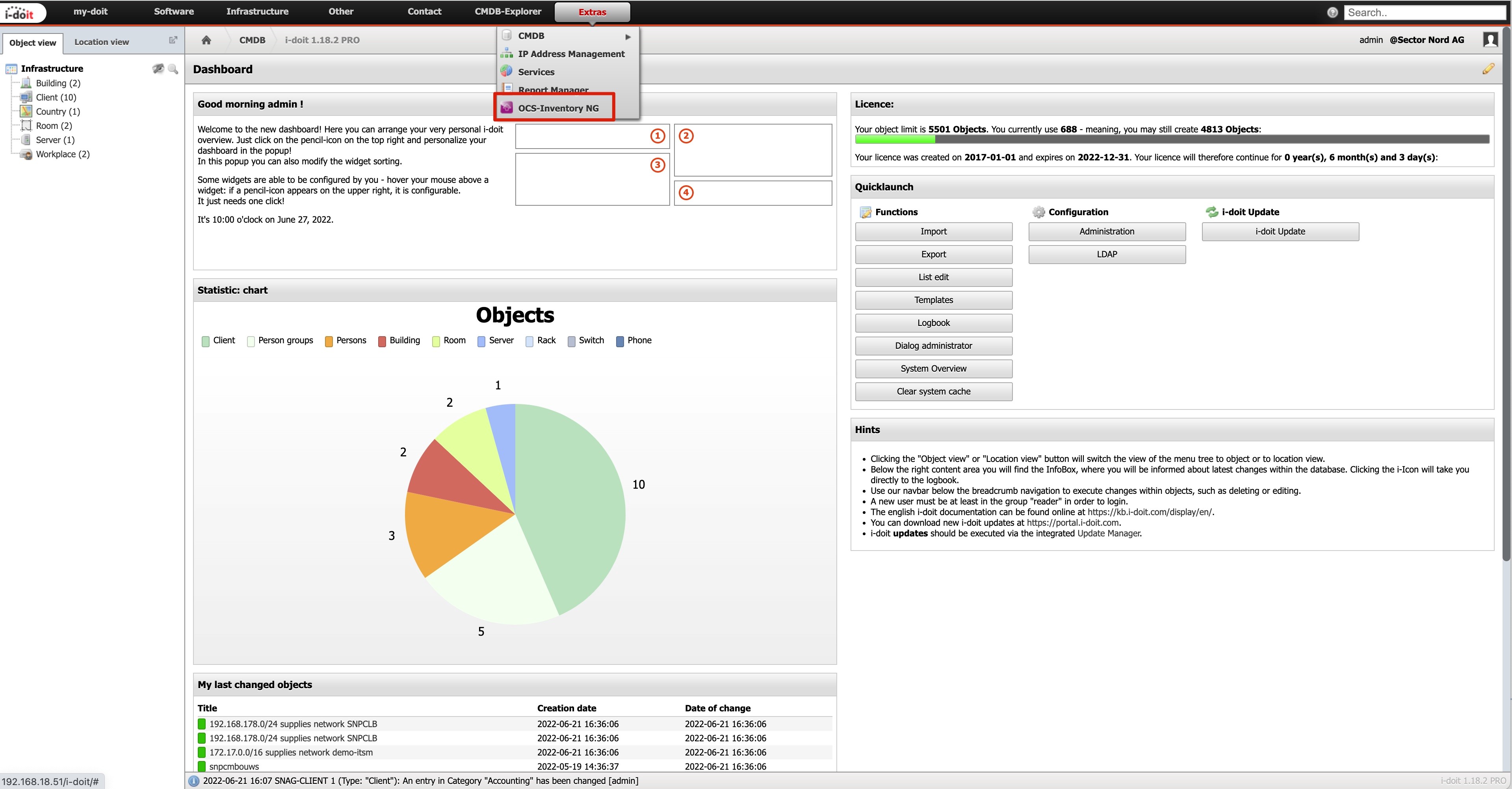1512x789 pixels.
Task: Click the InfoBox info icon in status bar
Action: 194,781
